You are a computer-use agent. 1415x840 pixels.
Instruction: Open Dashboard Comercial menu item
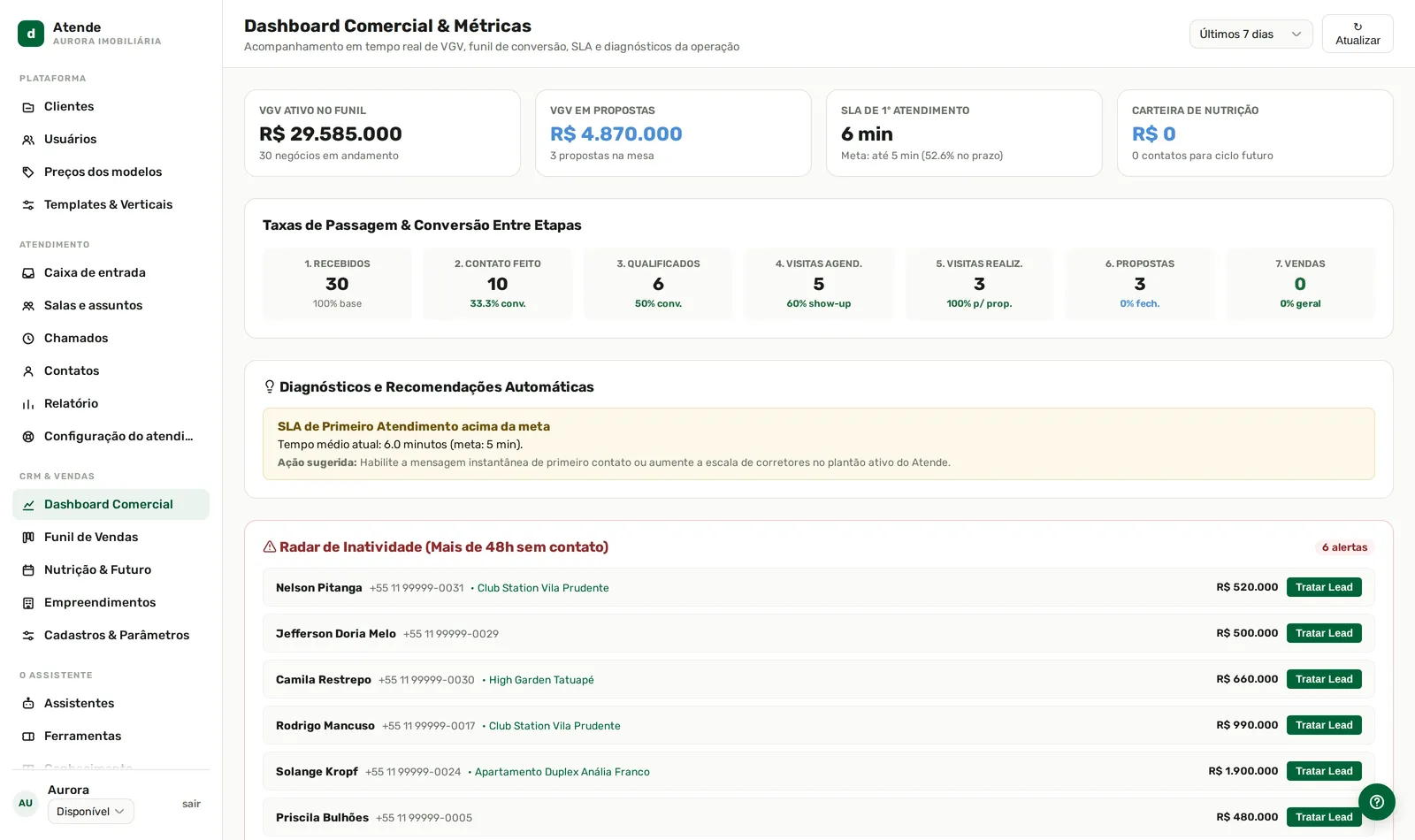pyautogui.click(x=111, y=504)
